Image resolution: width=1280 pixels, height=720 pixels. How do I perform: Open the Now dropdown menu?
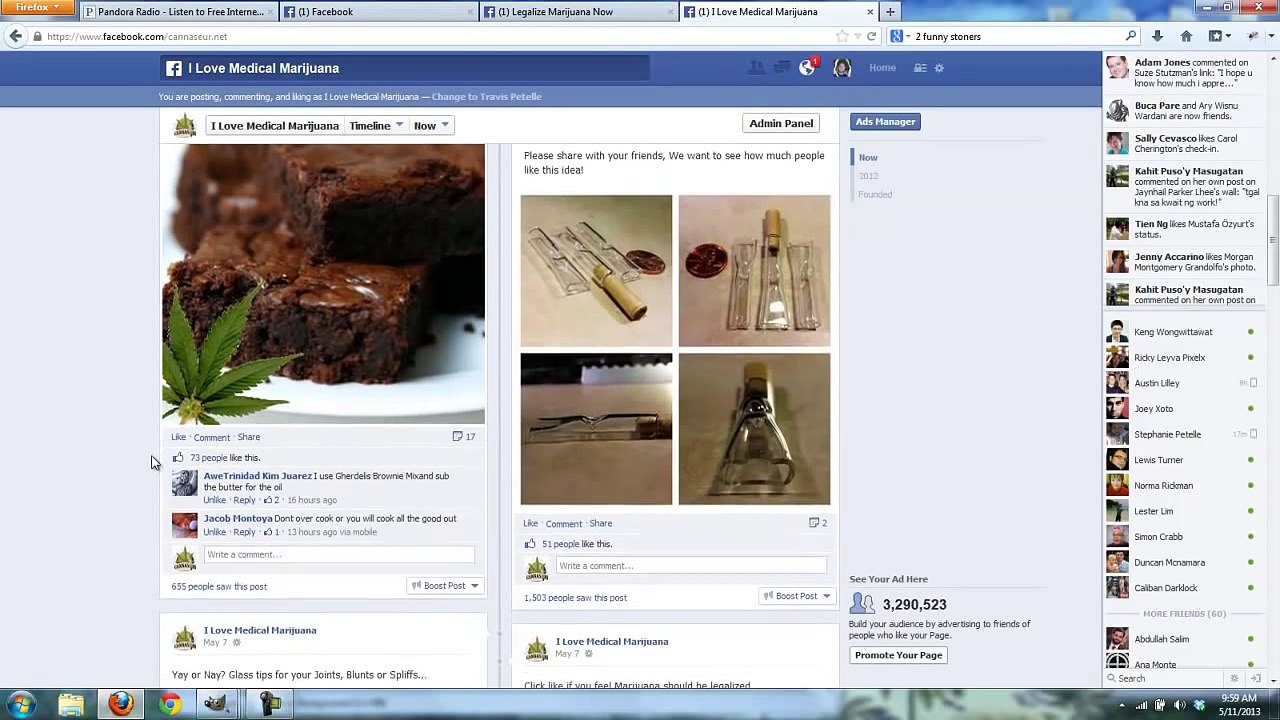[431, 125]
